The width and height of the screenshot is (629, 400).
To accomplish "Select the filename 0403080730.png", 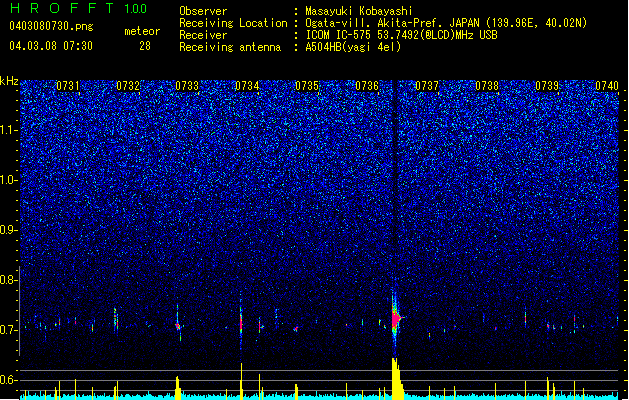I will pyautogui.click(x=51, y=26).
